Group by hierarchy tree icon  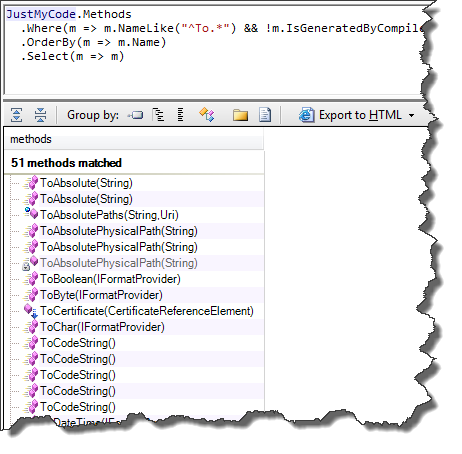[x=158, y=115]
